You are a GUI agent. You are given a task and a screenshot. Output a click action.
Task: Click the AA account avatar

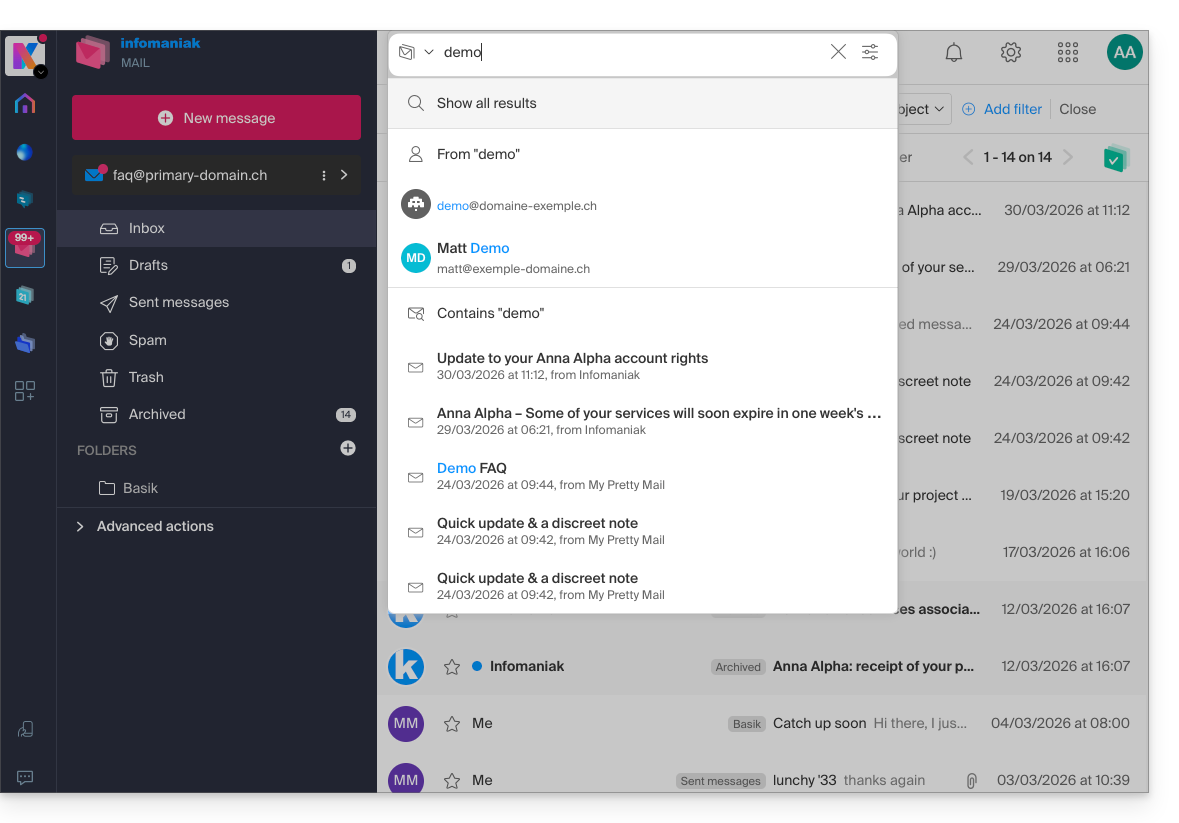point(1124,53)
